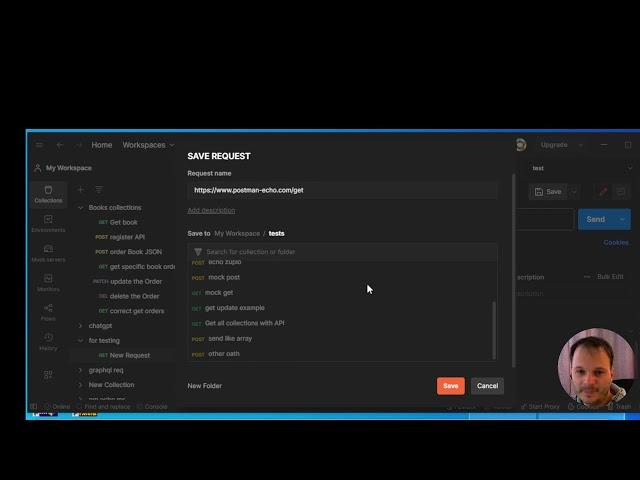Click New Folder in the dialog
This screenshot has height=480, width=640.
204,386
